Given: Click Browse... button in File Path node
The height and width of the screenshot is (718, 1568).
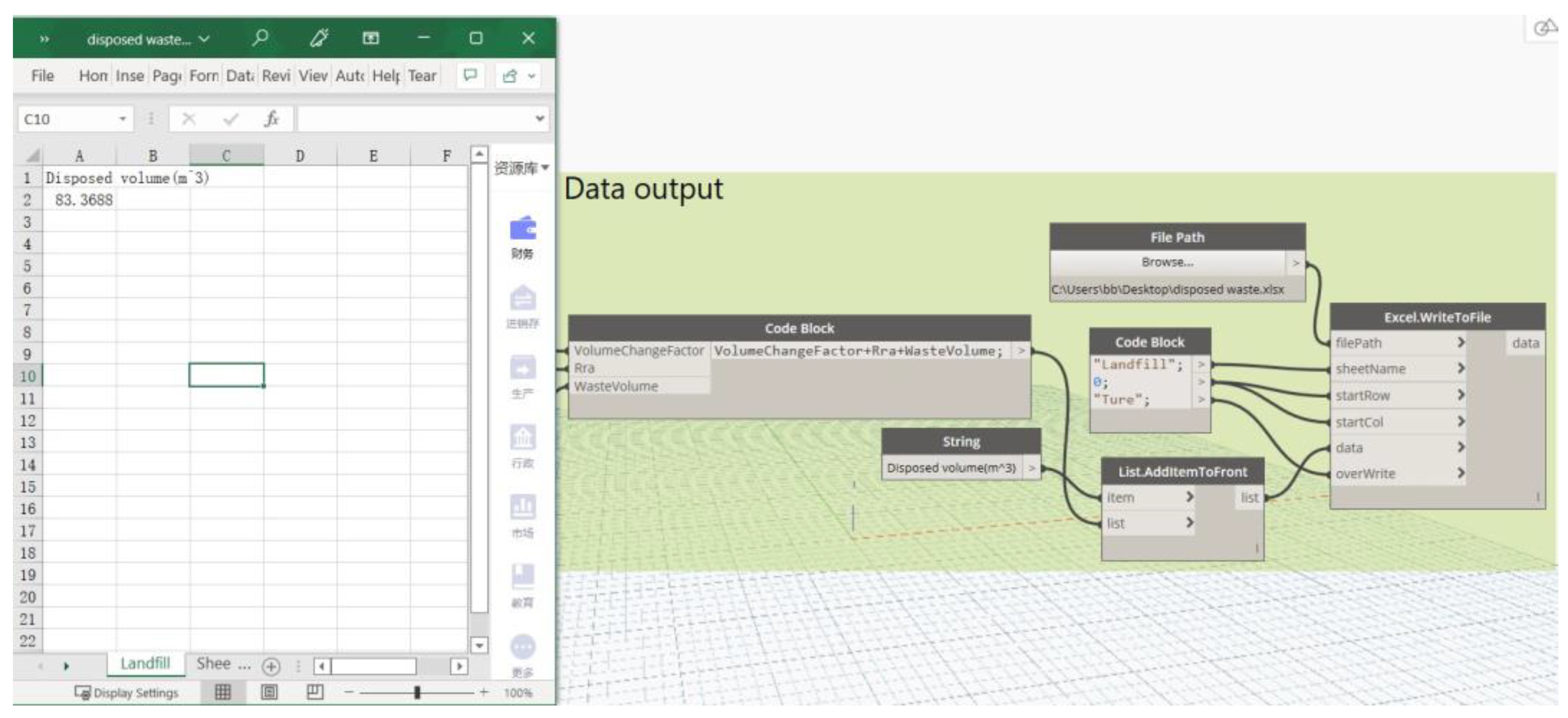Looking at the screenshot, I should [1167, 262].
